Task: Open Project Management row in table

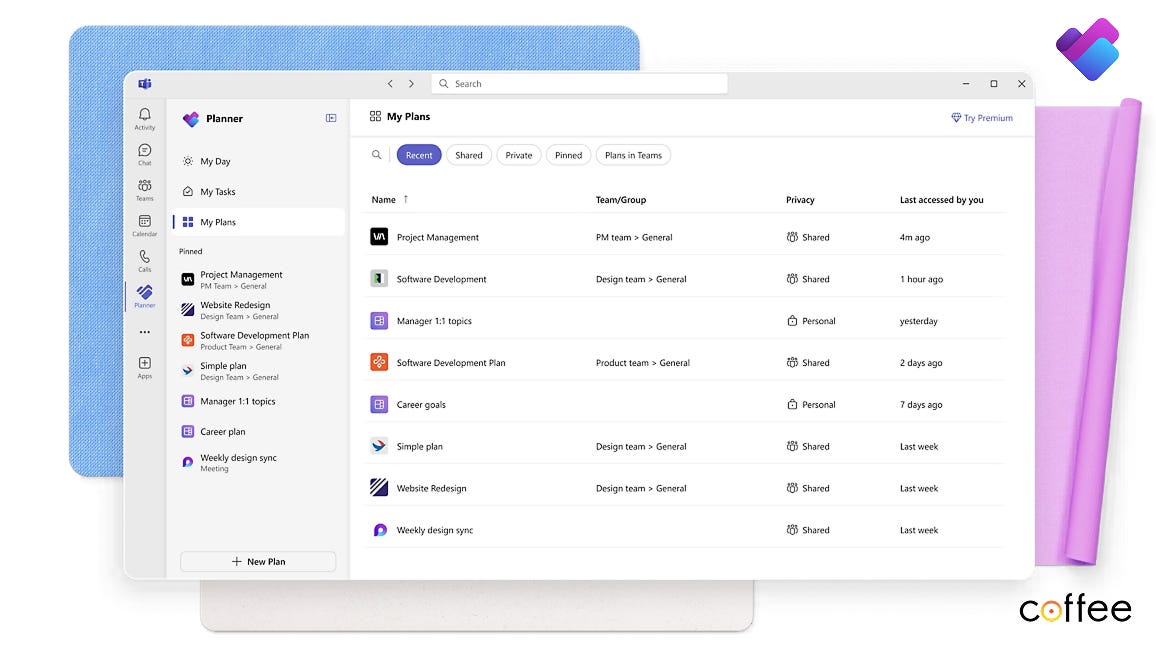Action: [686, 237]
